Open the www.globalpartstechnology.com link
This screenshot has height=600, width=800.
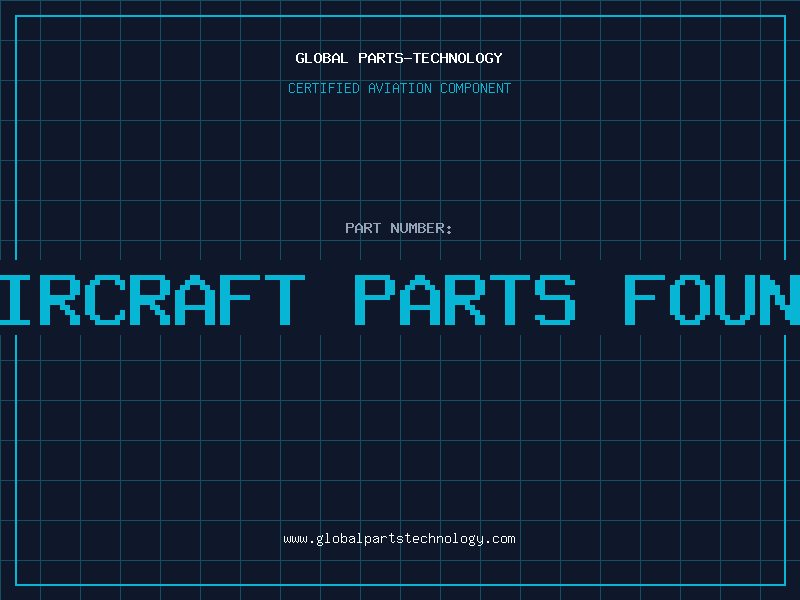[399, 539]
